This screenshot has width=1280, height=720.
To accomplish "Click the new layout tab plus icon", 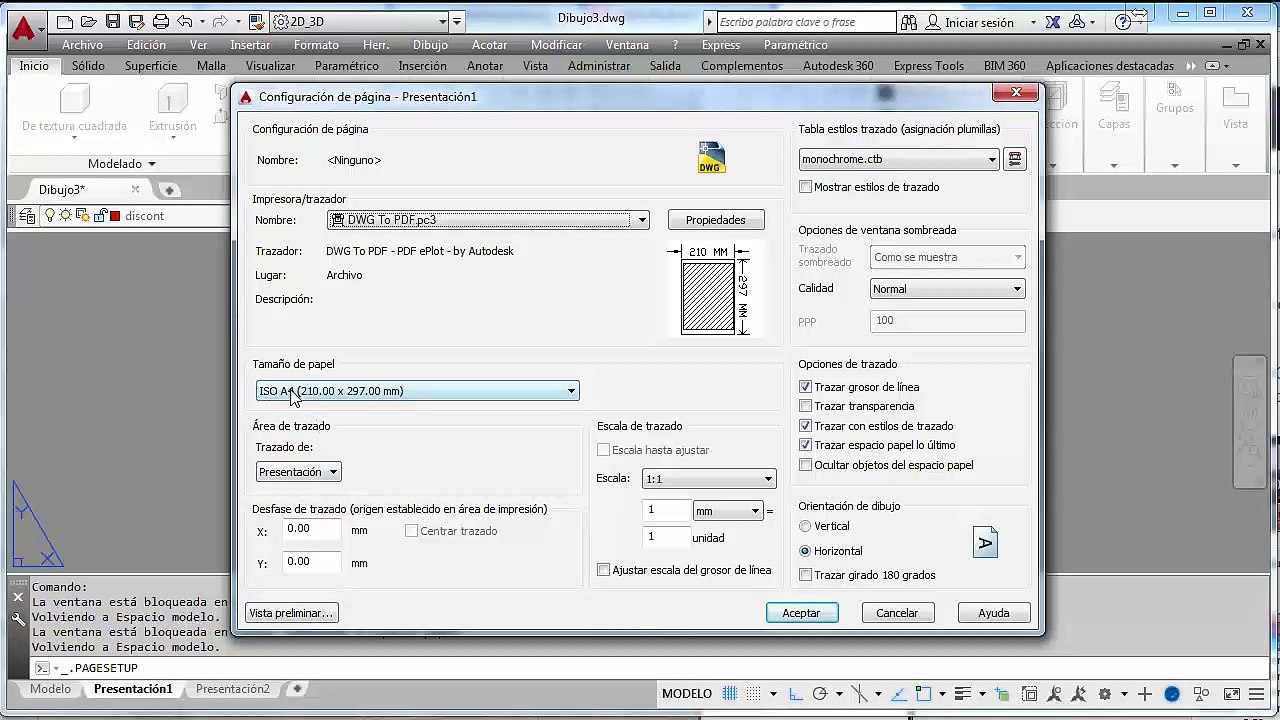I will (297, 689).
